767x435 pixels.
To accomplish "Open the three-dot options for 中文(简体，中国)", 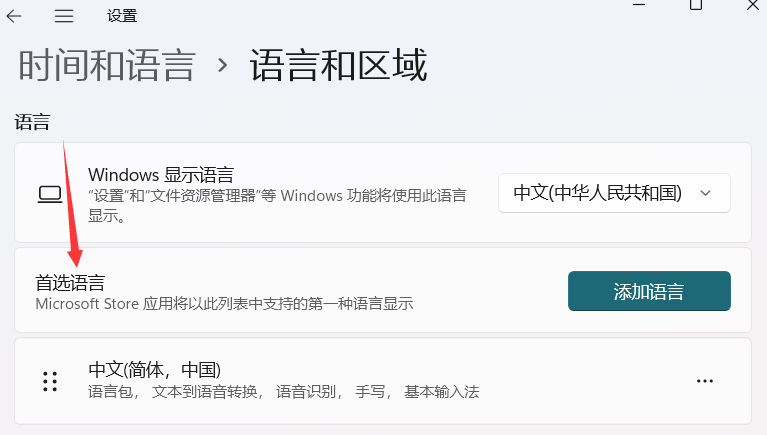I will [705, 381].
